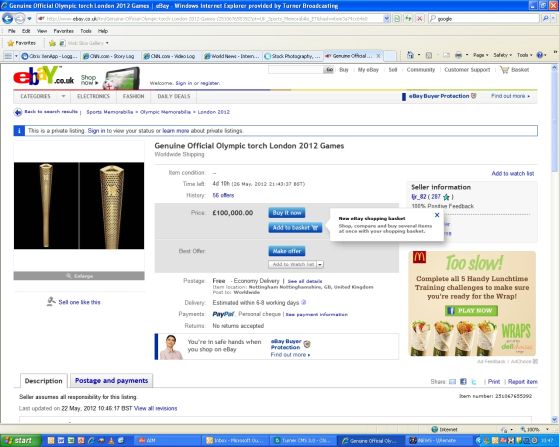The width and height of the screenshot is (559, 447).
Task: Open the Favorites menu
Action: coord(63,31)
